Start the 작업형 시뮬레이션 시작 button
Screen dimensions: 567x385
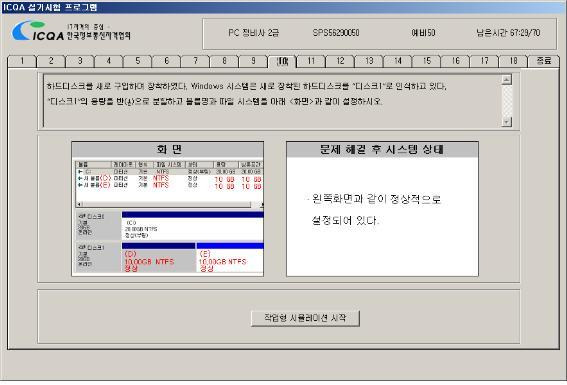pyautogui.click(x=305, y=318)
